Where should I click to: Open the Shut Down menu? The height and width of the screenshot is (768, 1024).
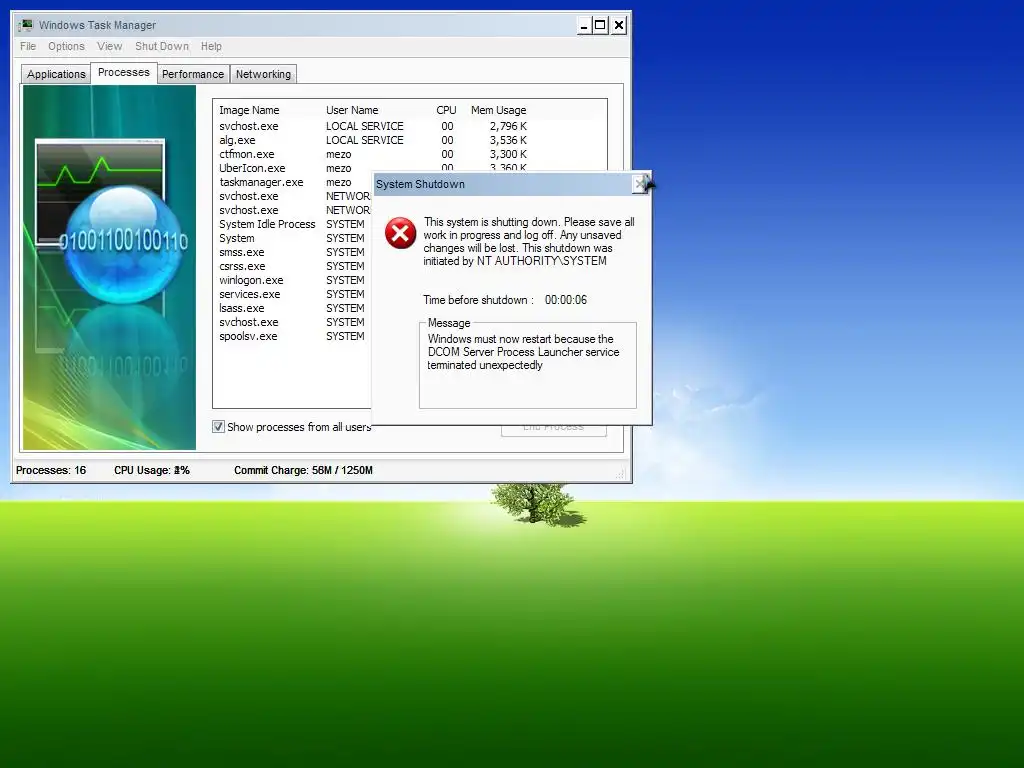click(x=161, y=46)
